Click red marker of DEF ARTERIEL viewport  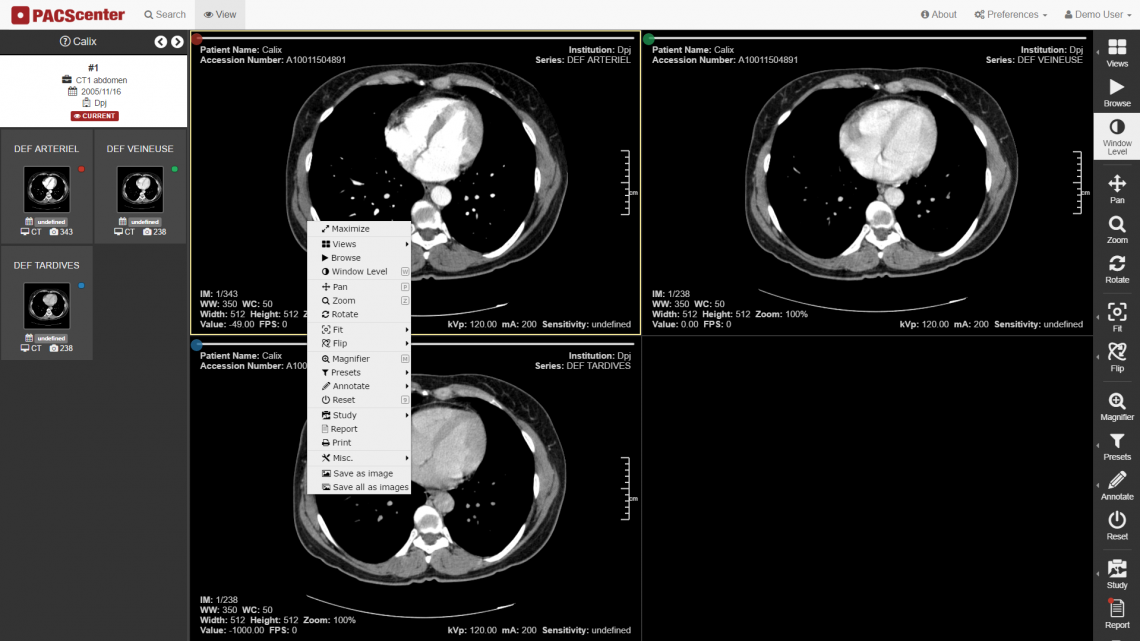(196, 39)
